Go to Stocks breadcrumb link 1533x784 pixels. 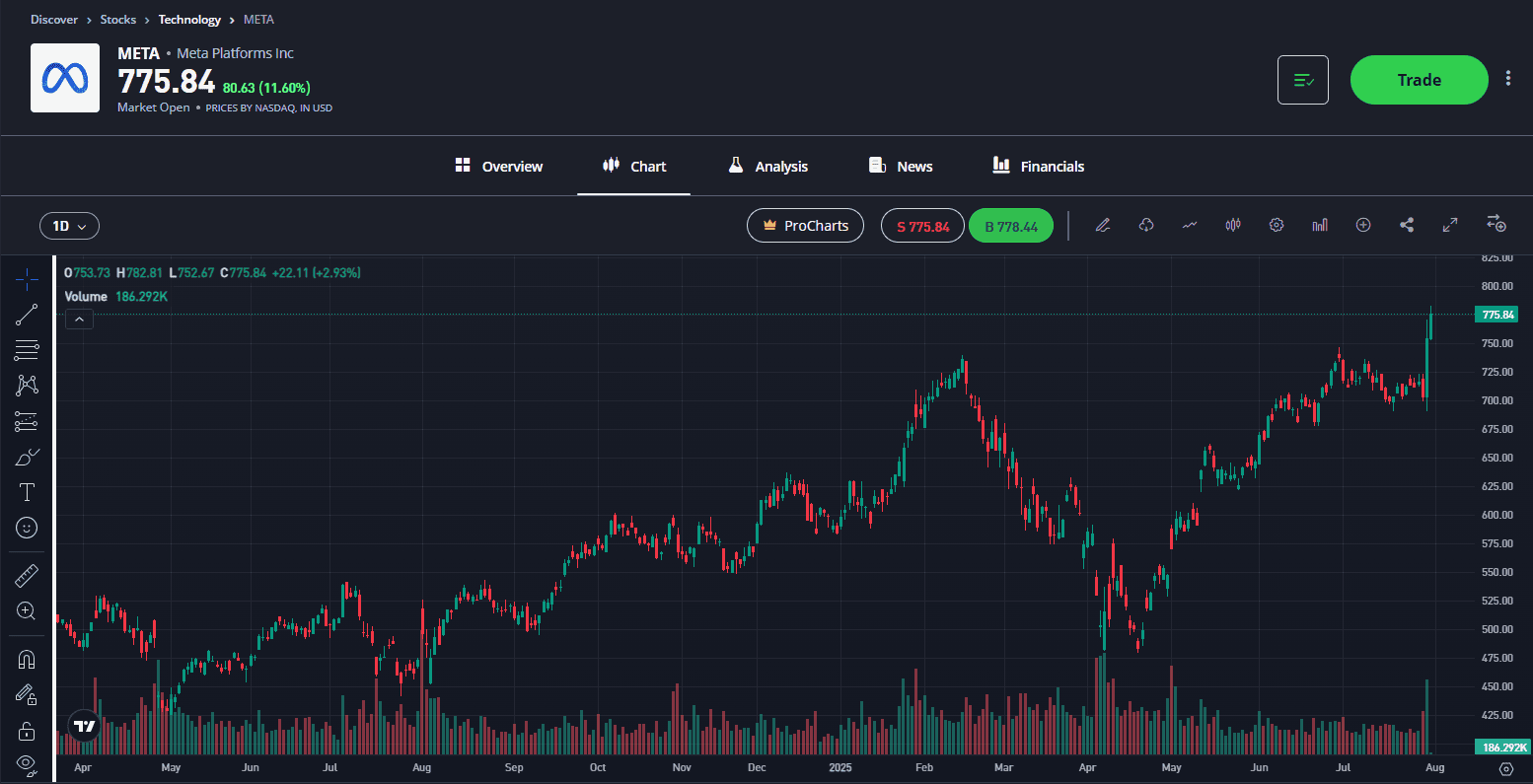118,20
